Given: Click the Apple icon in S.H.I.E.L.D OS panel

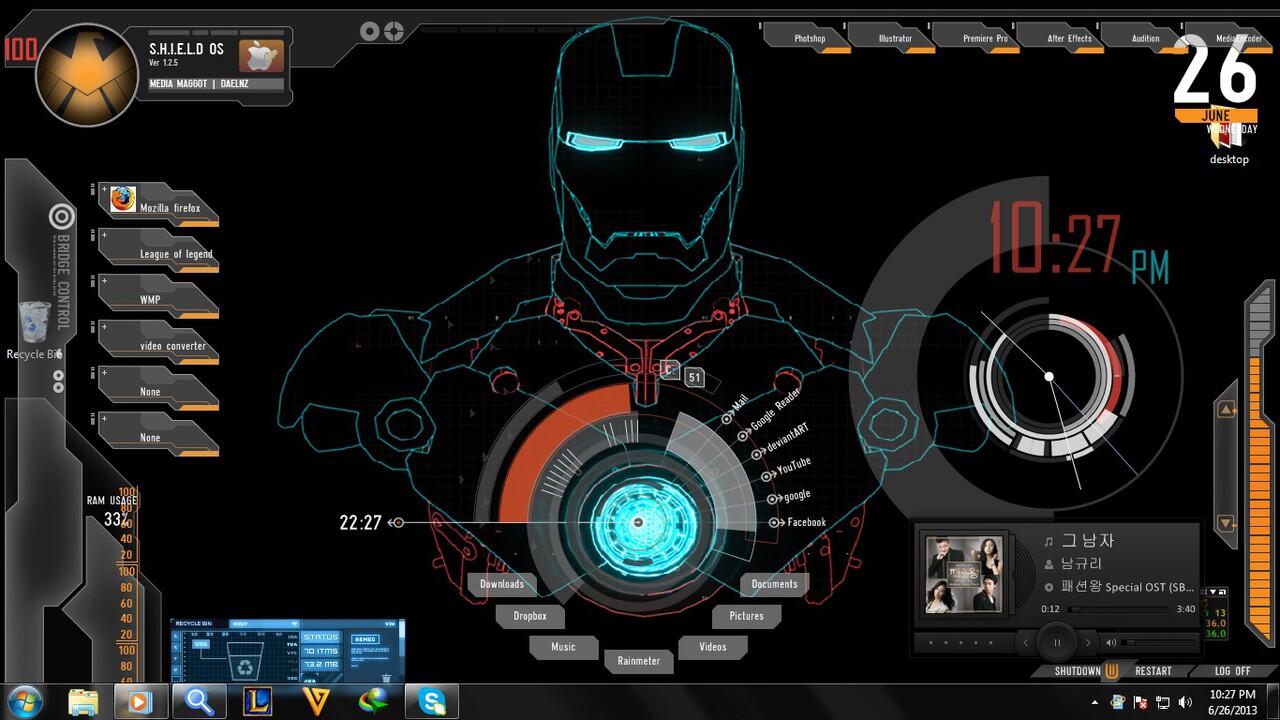Looking at the screenshot, I should click(x=261, y=56).
